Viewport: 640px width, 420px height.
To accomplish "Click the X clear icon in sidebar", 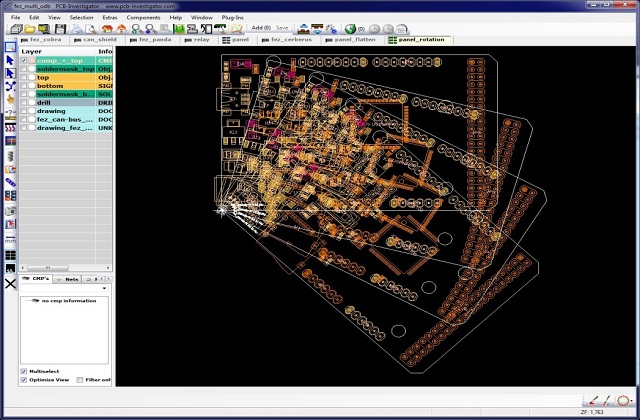I will coord(10,283).
